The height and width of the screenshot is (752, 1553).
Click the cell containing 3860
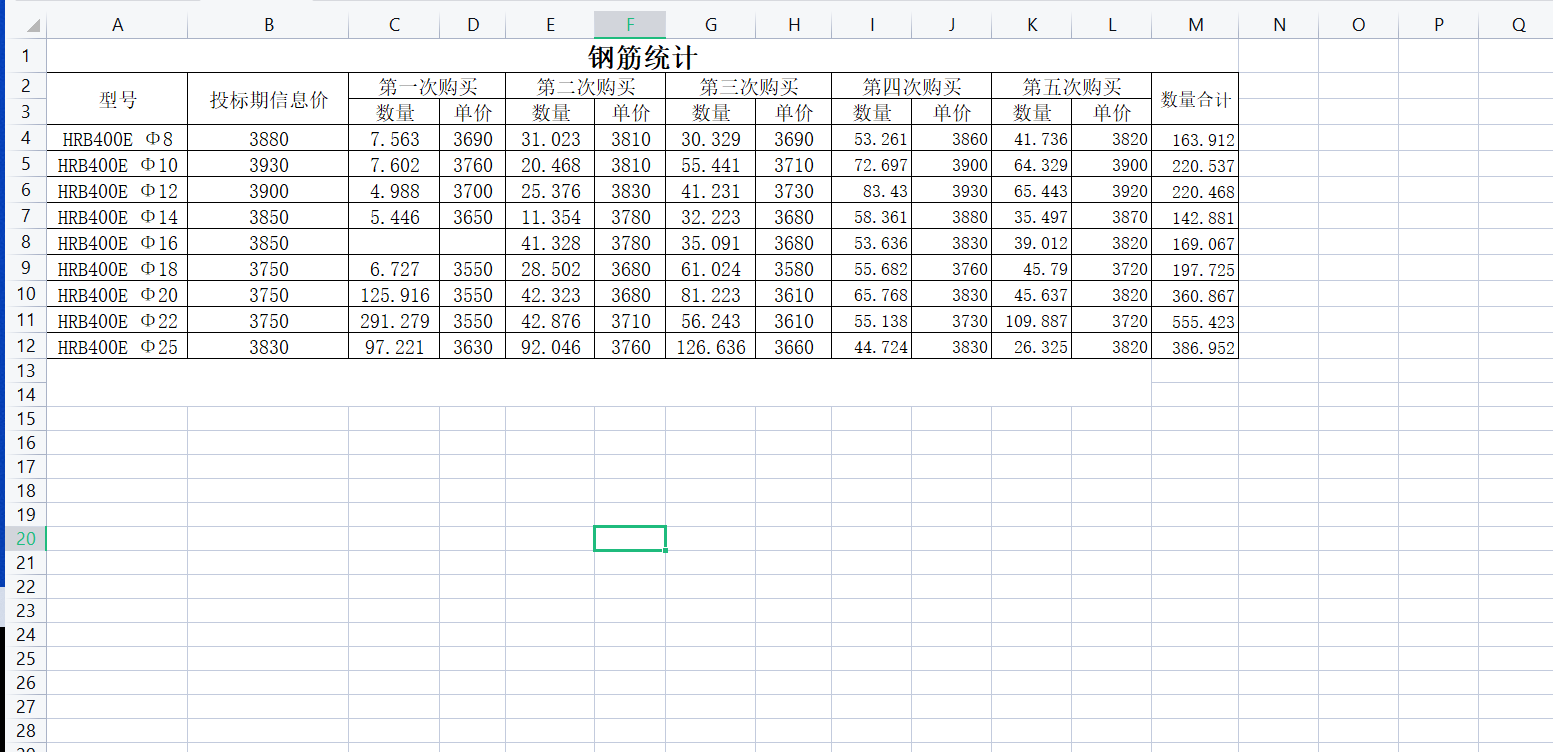[952, 138]
